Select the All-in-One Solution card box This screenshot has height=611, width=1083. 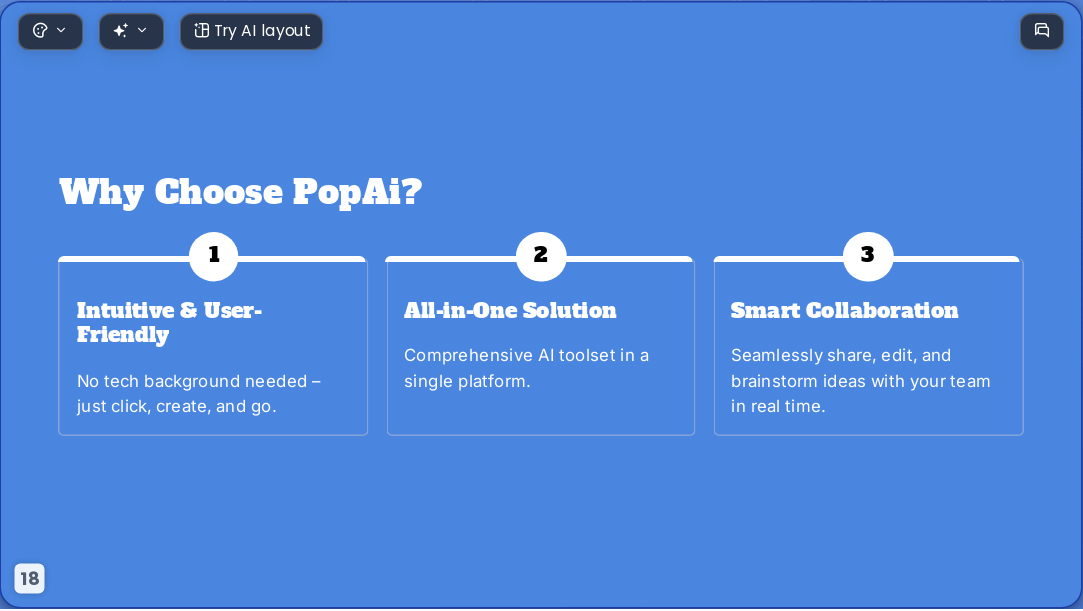pos(541,346)
